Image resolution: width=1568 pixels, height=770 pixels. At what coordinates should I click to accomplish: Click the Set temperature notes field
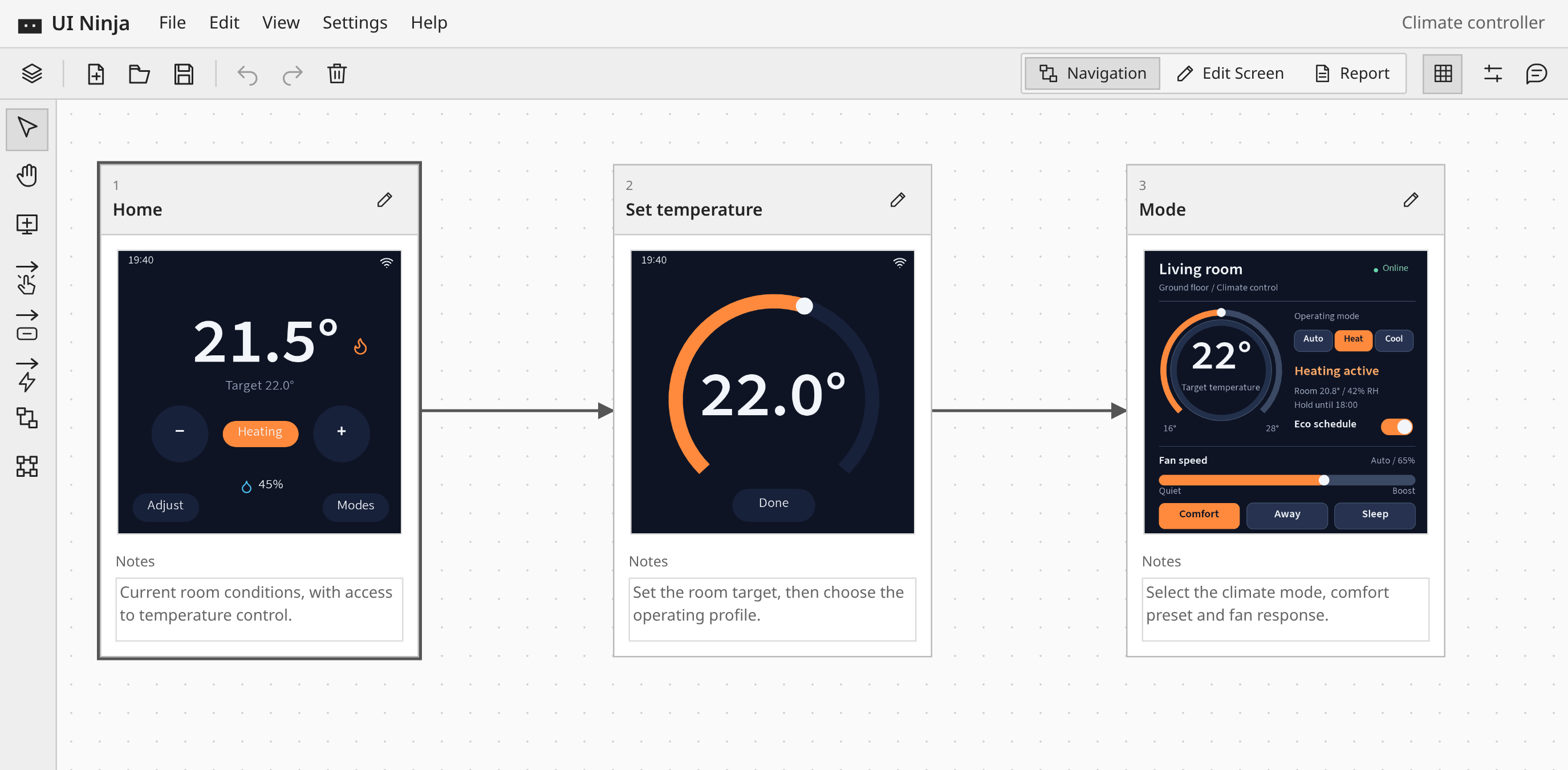(x=773, y=609)
